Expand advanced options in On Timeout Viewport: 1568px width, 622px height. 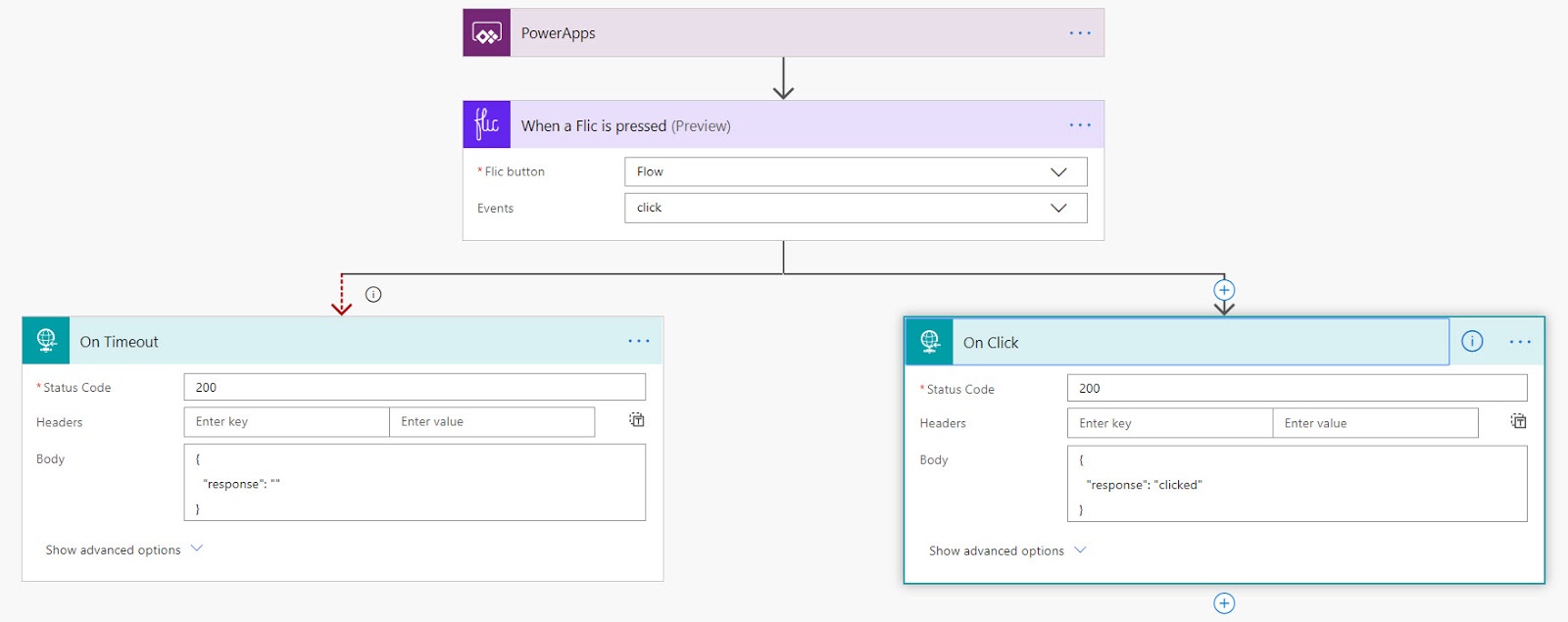[x=124, y=550]
